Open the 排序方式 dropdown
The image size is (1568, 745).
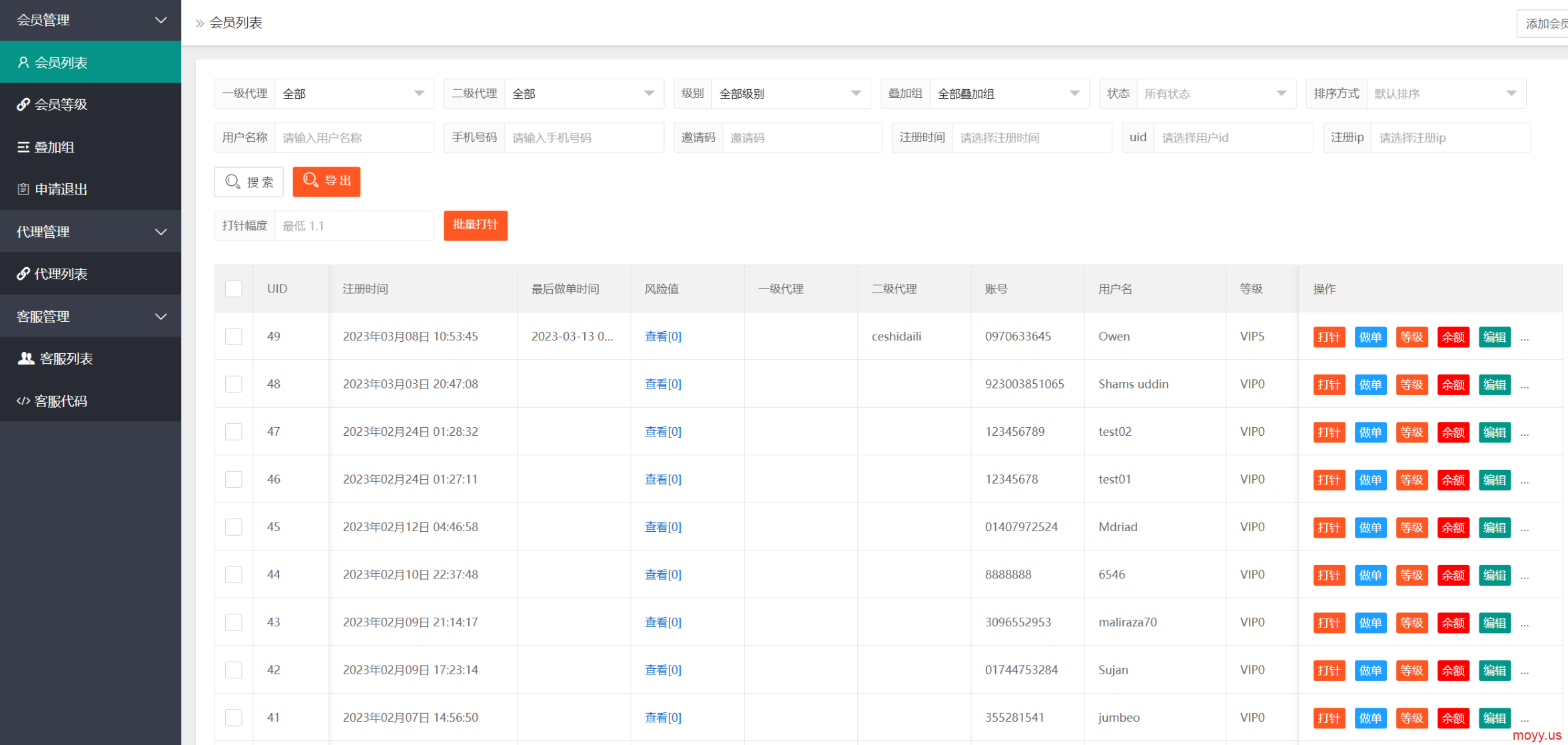coord(1446,93)
